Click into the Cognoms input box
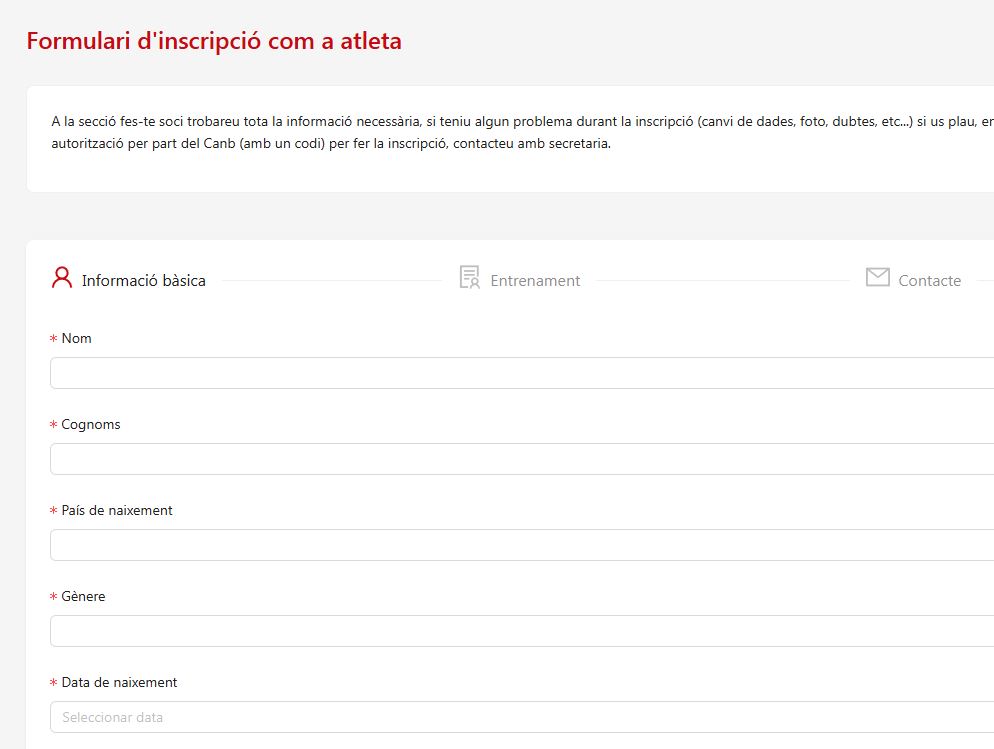Screen dimensions: 994x749 (x=520, y=459)
